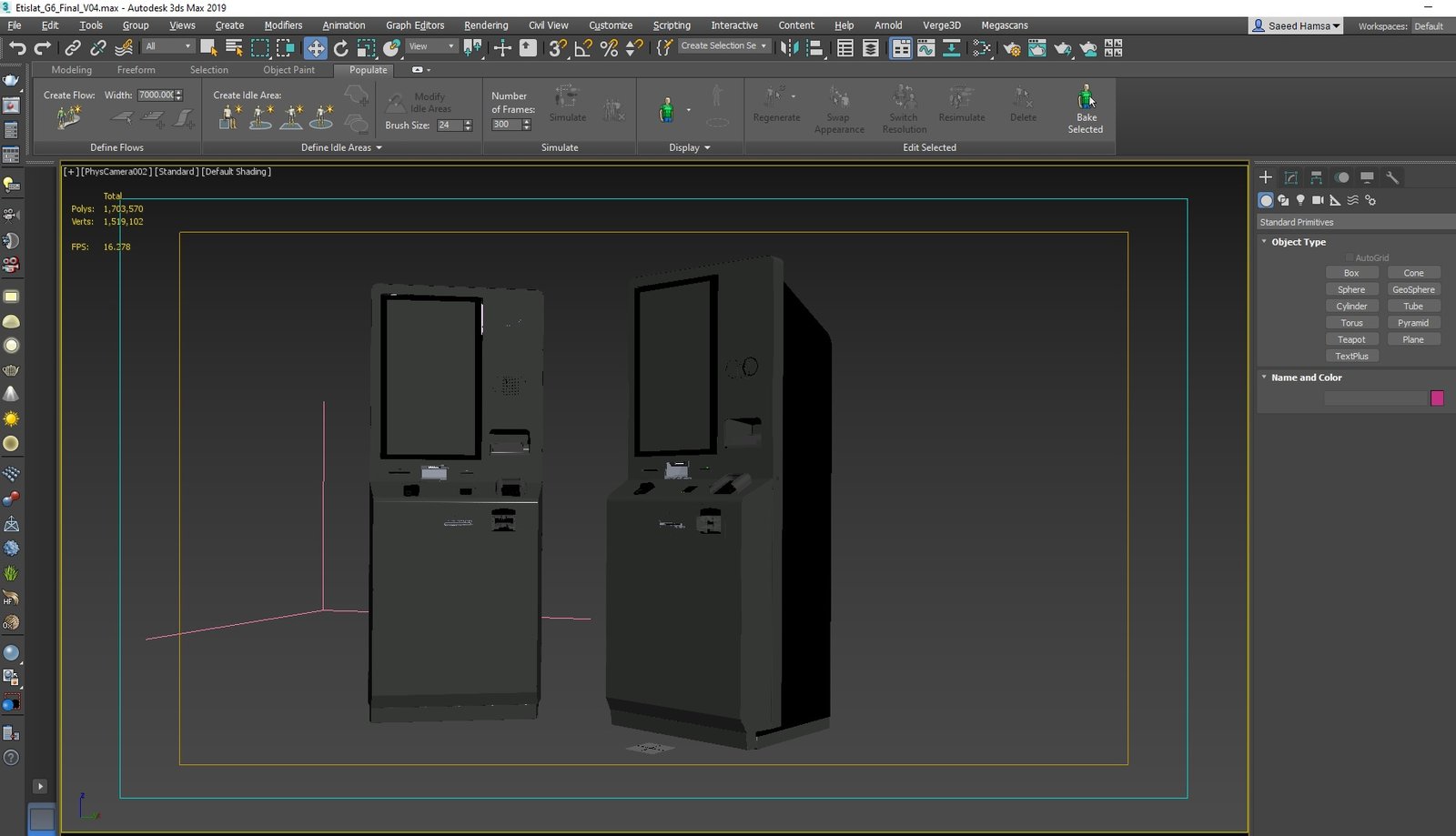This screenshot has width=1456, height=836.
Task: Toggle the AutoGrid checkbox
Action: tap(1350, 257)
